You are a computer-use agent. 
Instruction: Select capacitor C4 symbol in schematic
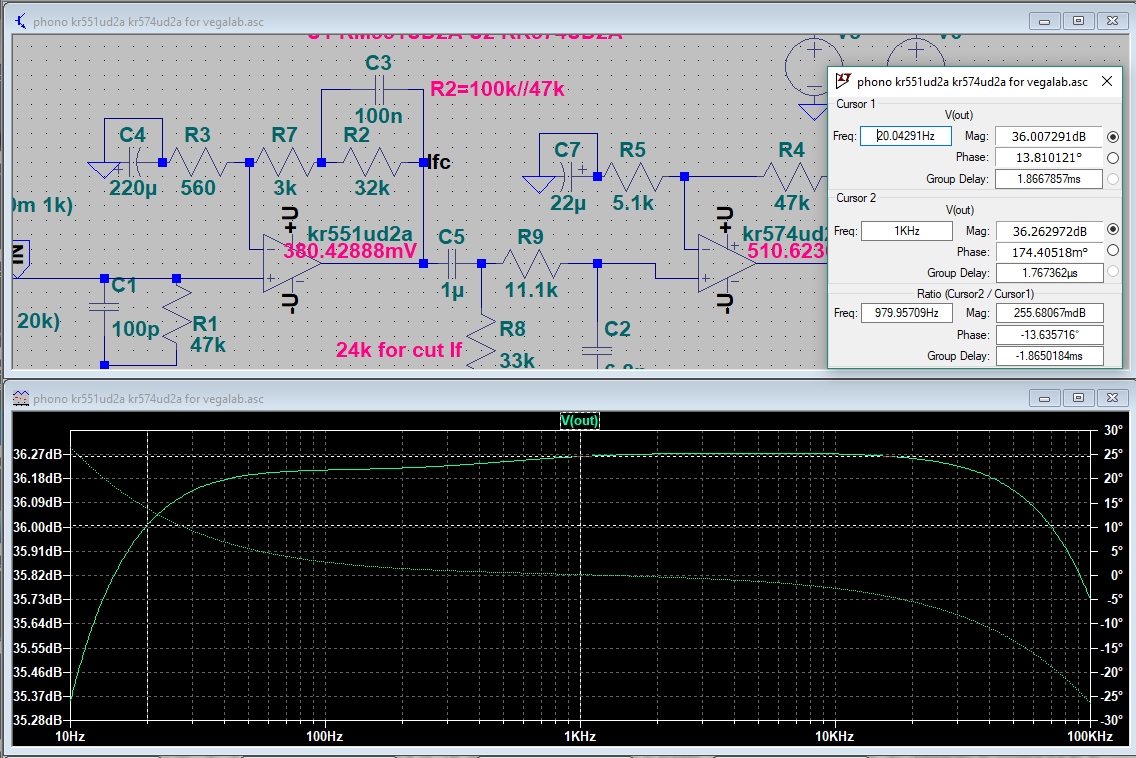click(x=132, y=162)
